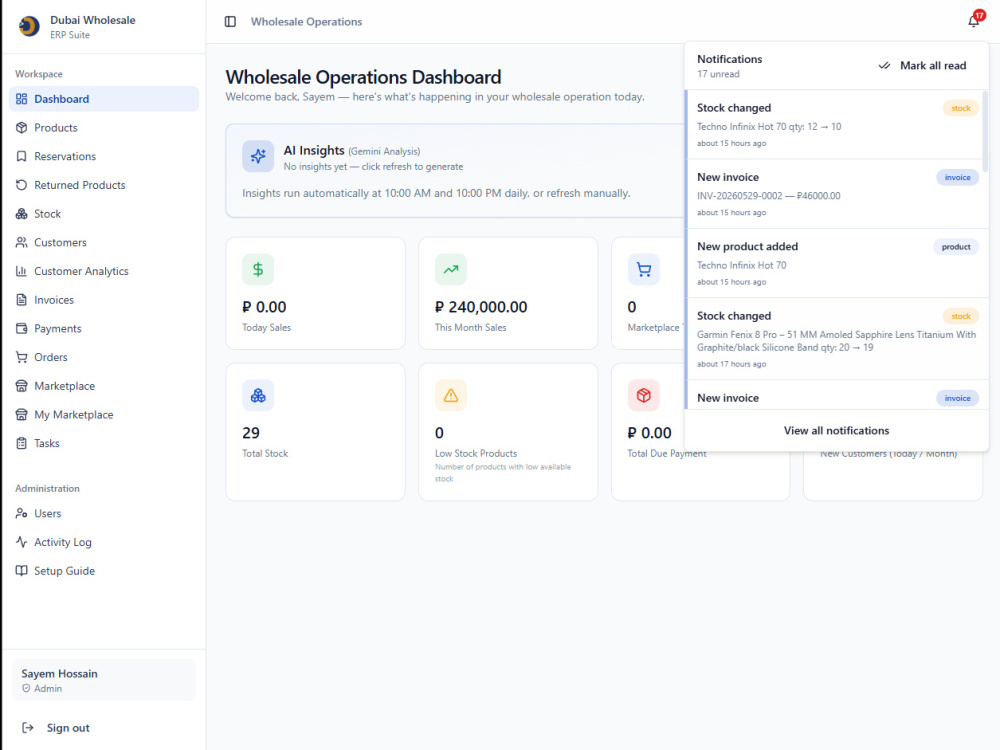Click the Tasks clipboard icon
The height and width of the screenshot is (750, 1000).
tap(22, 443)
